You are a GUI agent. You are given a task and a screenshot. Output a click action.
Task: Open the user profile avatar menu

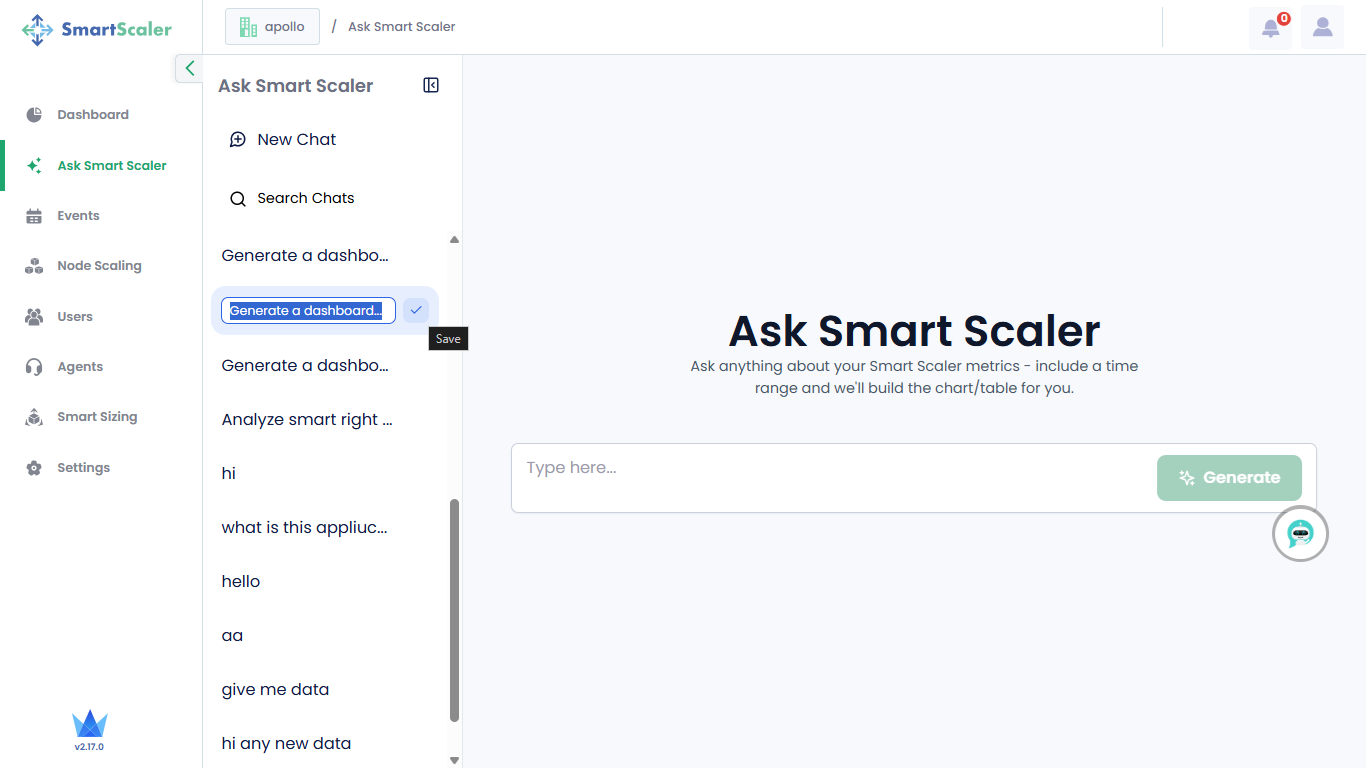click(1322, 28)
